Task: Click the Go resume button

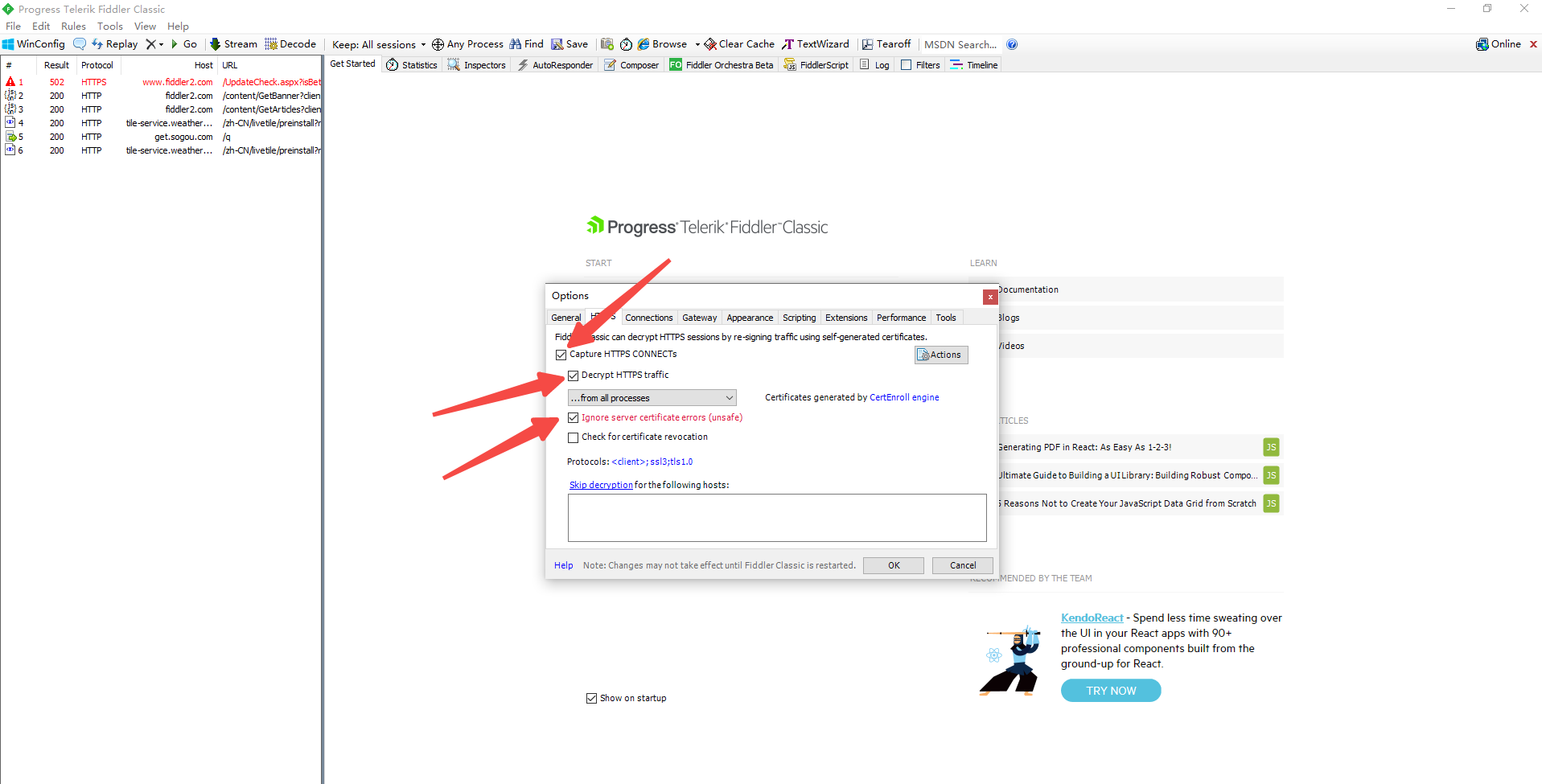Action: point(183,44)
